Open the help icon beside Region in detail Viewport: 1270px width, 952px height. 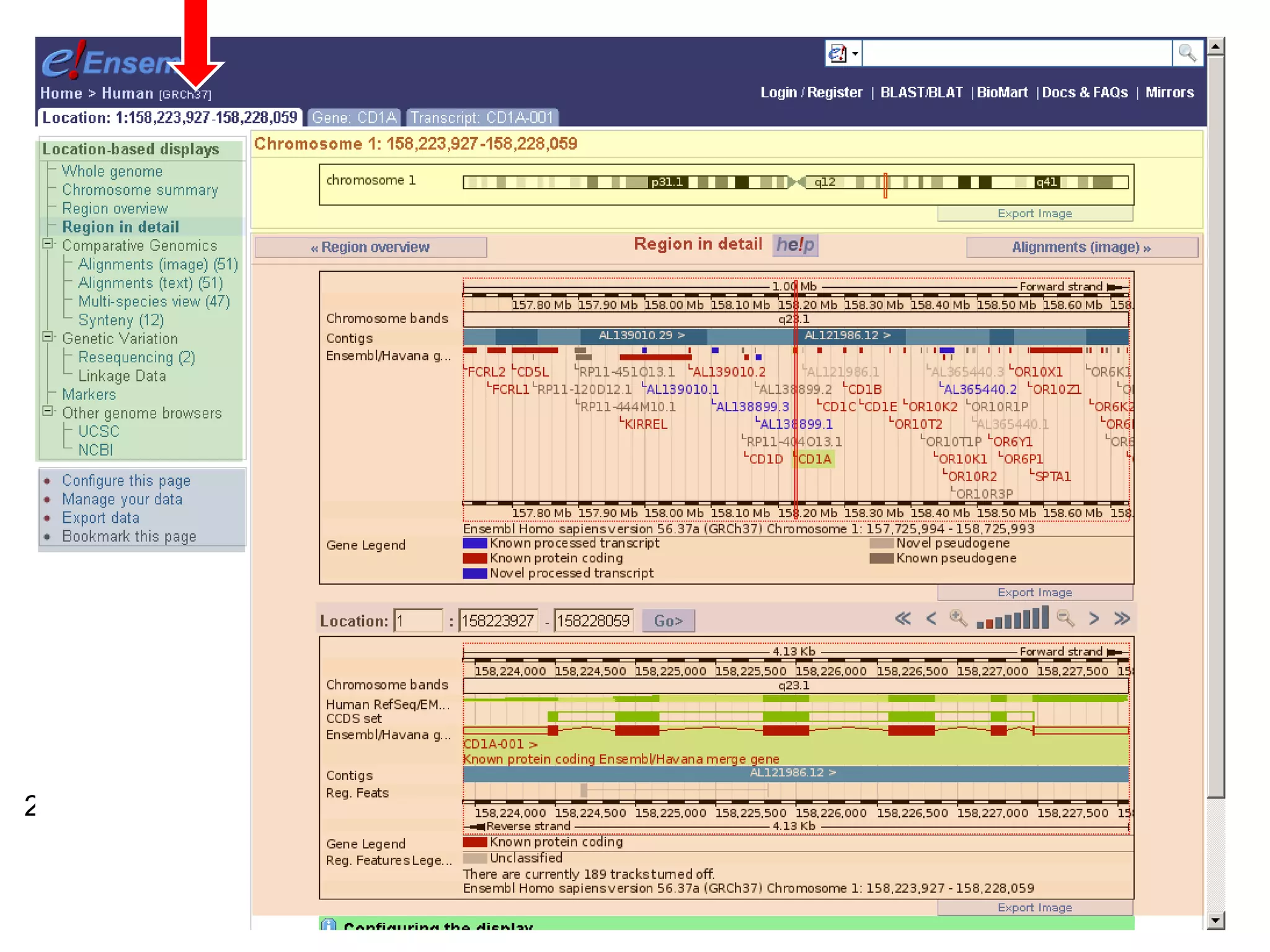[795, 245]
